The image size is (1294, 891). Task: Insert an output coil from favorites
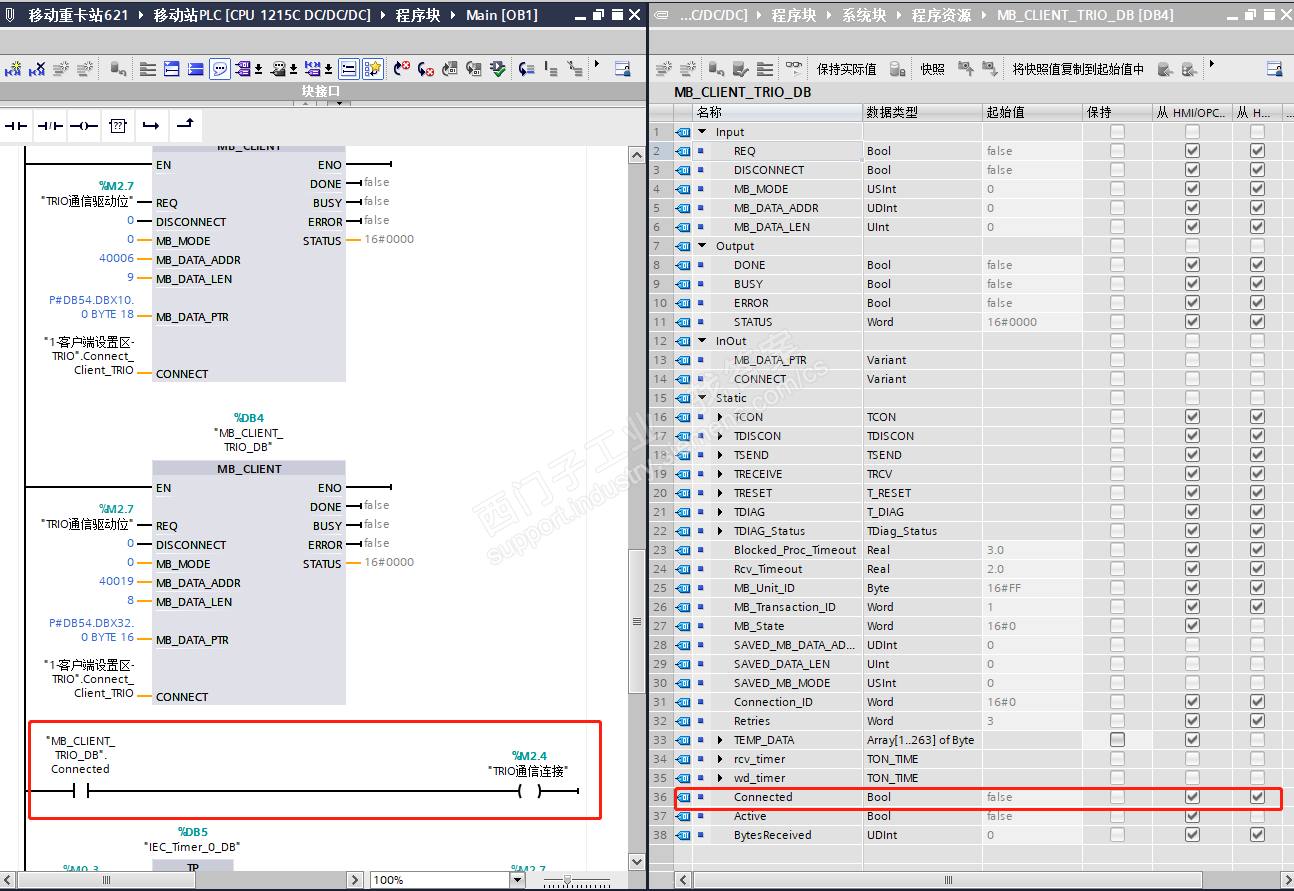click(84, 125)
